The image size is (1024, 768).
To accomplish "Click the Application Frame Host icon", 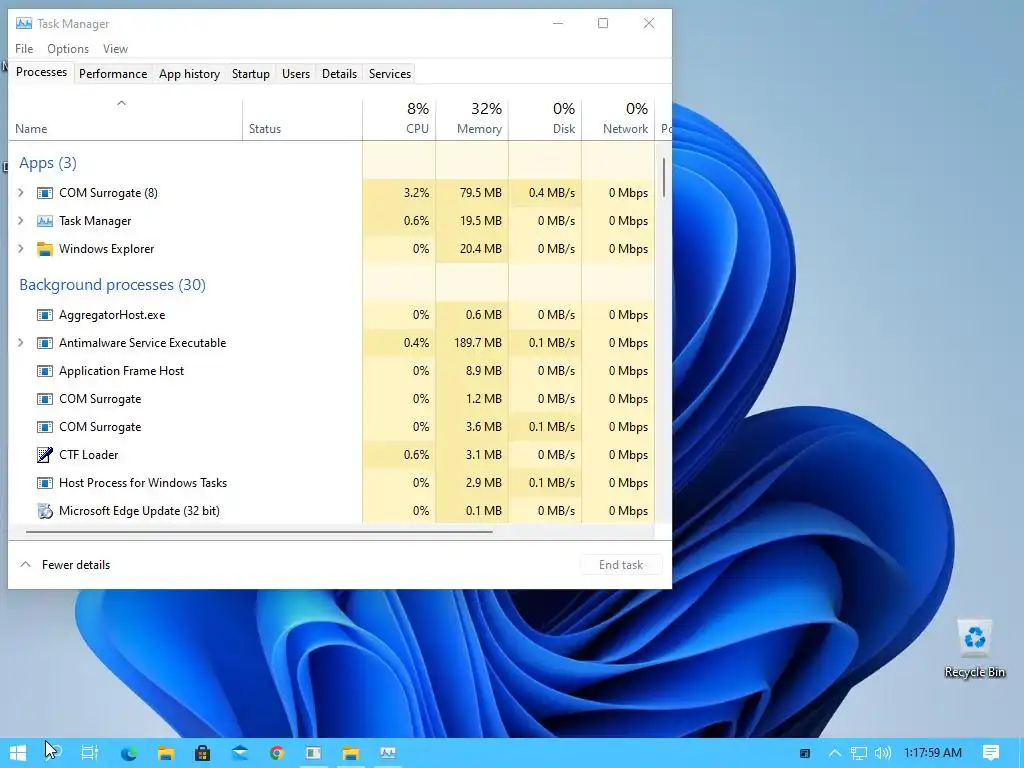I will click(44, 372).
